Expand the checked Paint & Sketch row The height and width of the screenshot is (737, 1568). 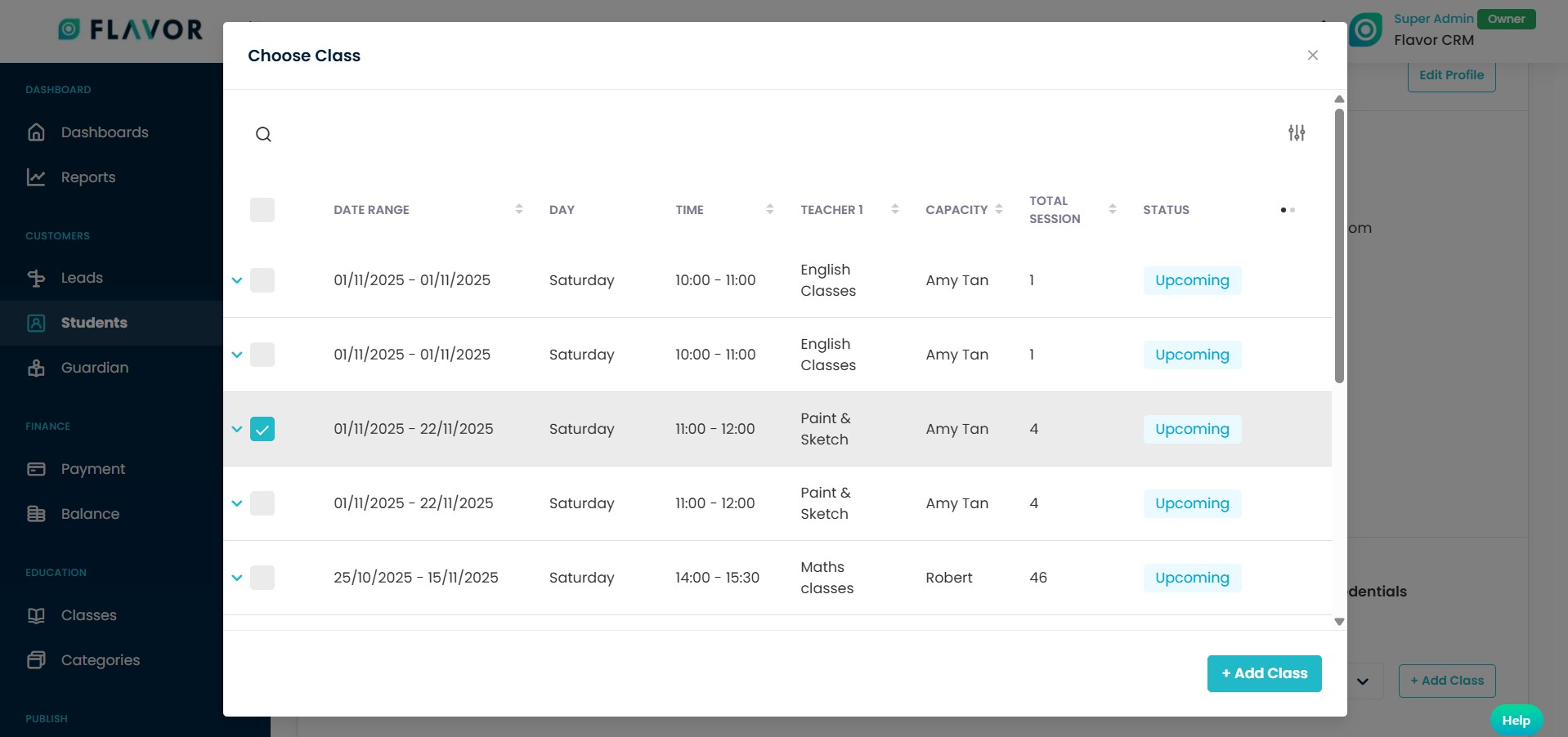tap(237, 429)
